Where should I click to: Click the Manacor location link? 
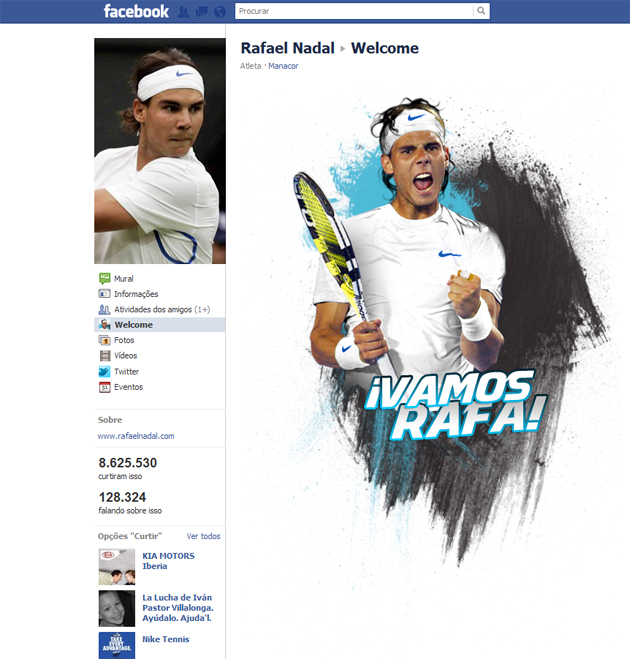coord(283,66)
